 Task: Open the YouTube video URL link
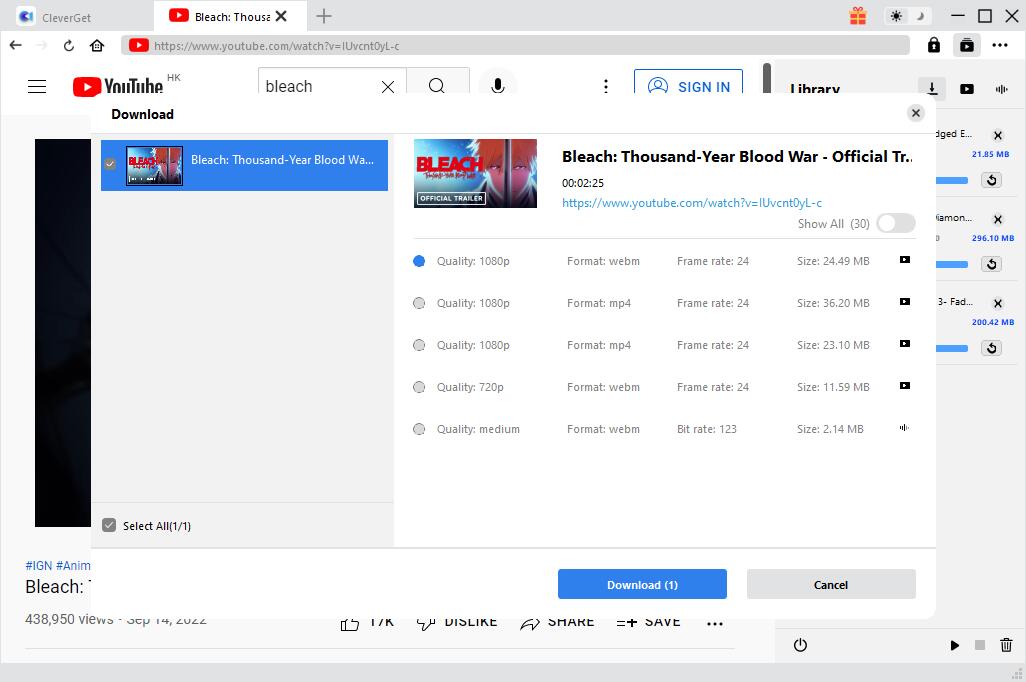tap(692, 203)
